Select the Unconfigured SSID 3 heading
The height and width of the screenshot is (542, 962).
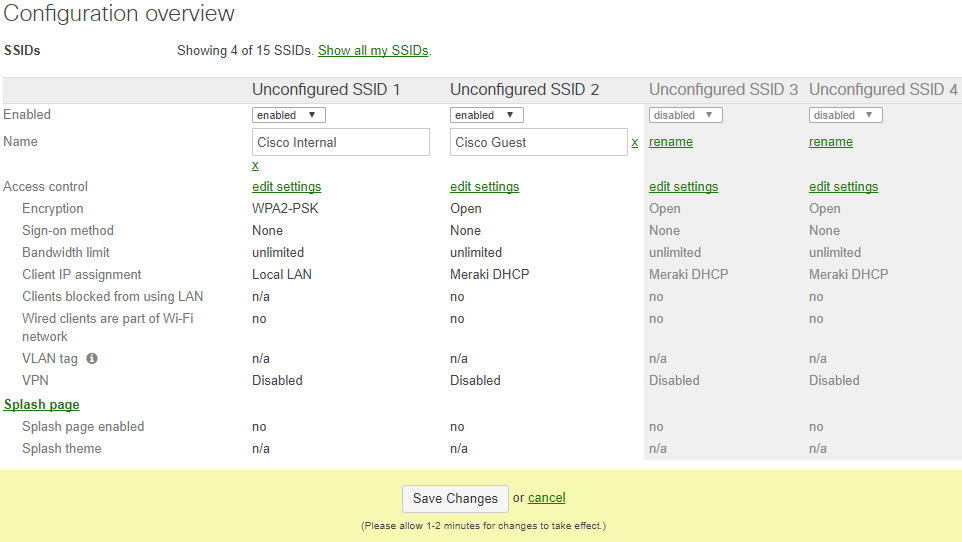point(723,90)
